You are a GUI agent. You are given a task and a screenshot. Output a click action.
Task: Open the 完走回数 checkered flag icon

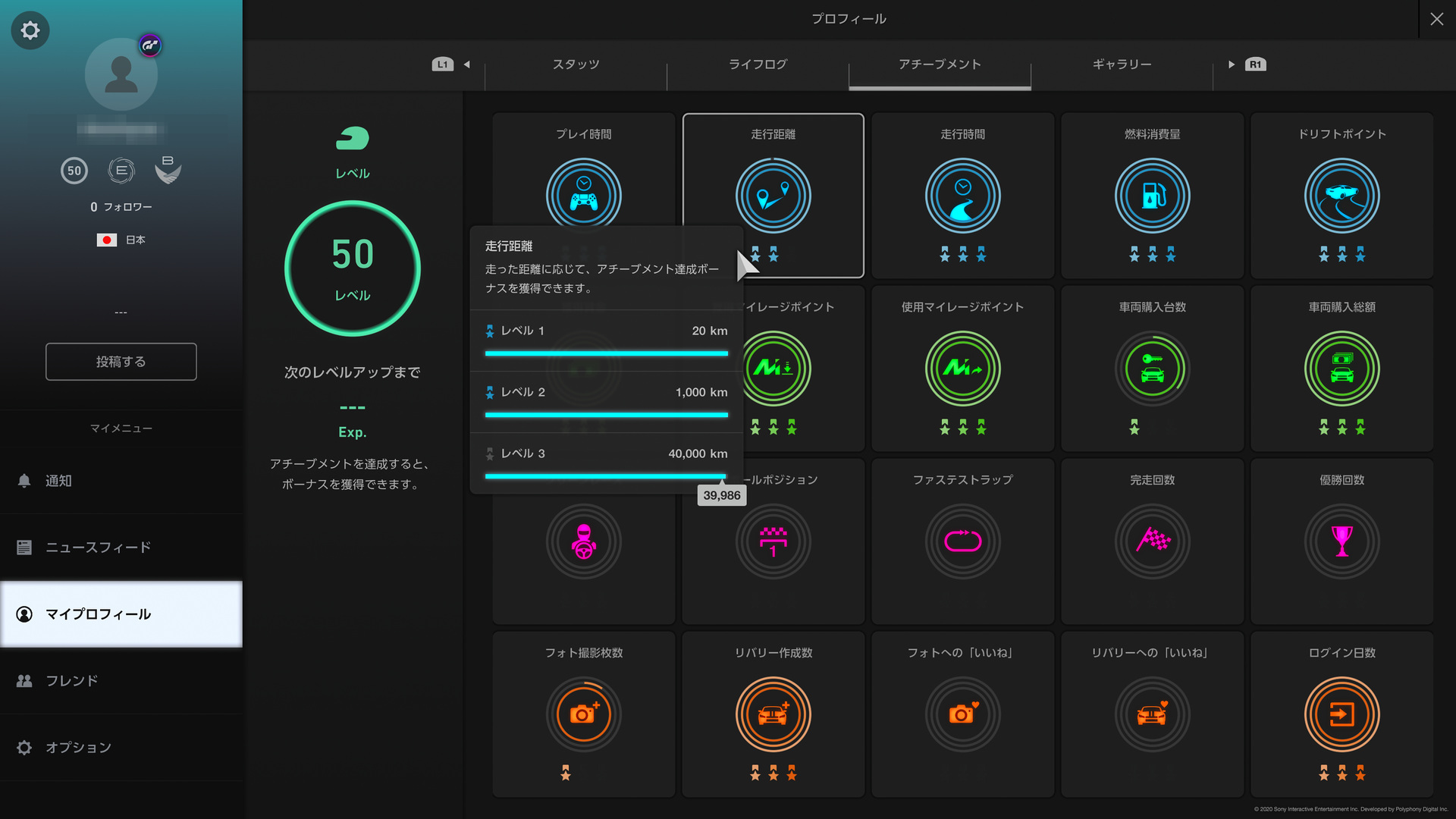click(1153, 541)
